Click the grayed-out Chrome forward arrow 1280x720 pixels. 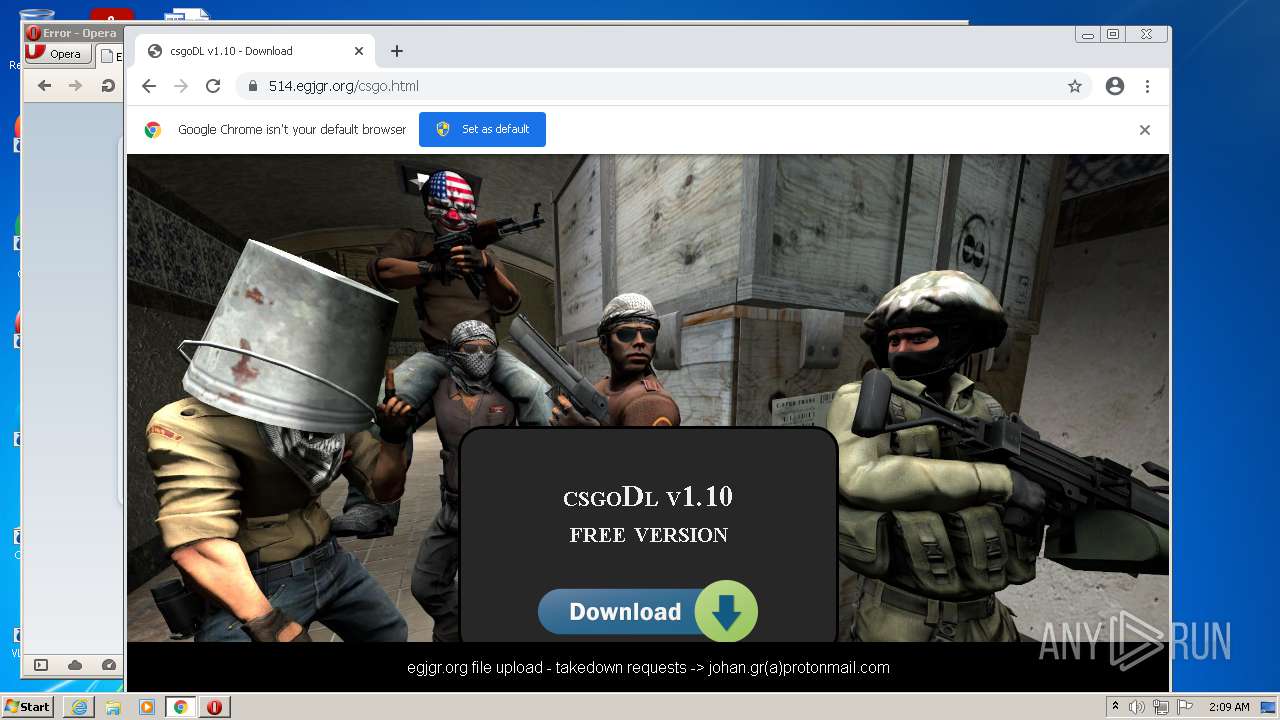point(181,86)
